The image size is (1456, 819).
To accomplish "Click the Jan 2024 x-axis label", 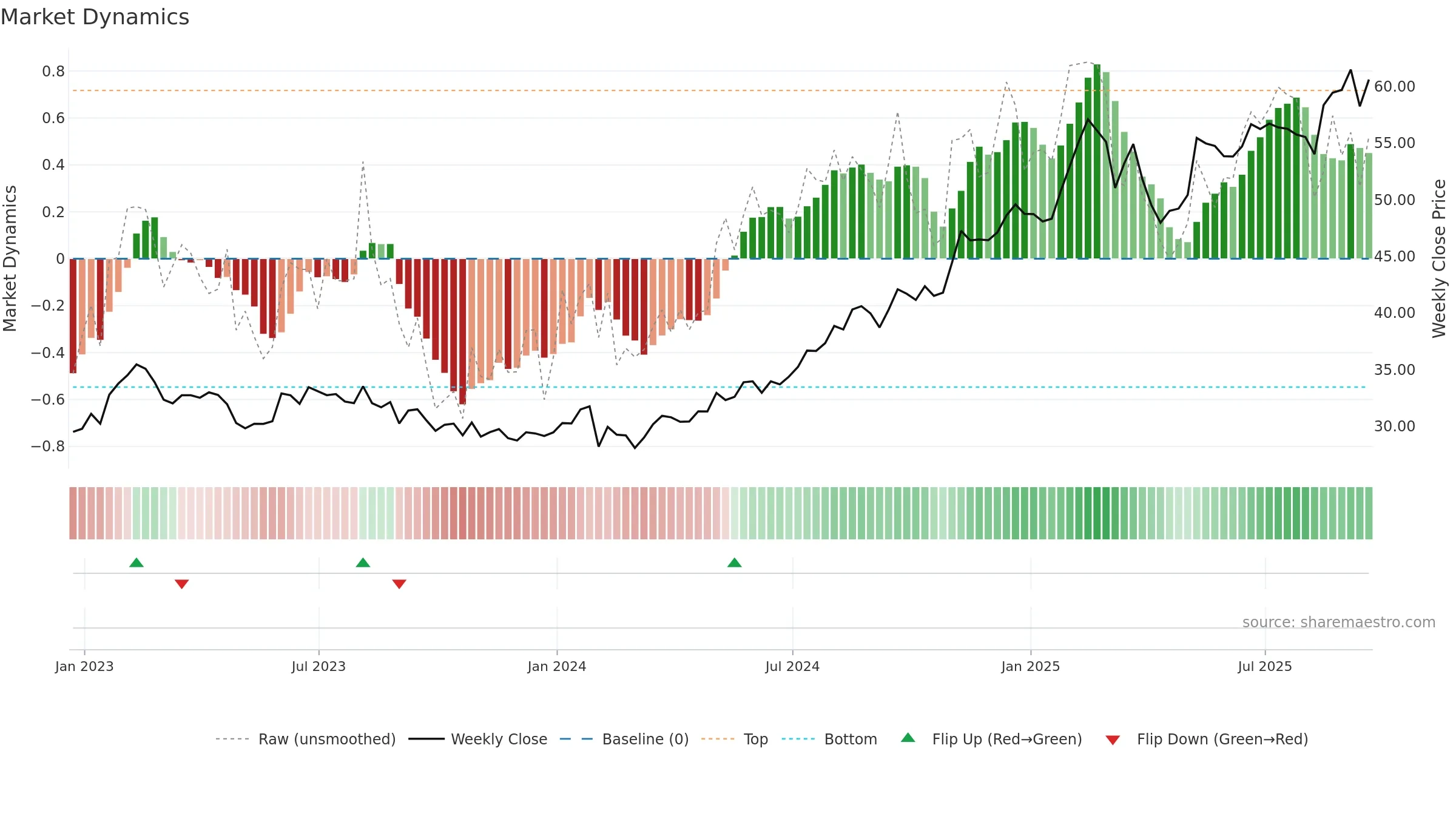I will pos(557,666).
